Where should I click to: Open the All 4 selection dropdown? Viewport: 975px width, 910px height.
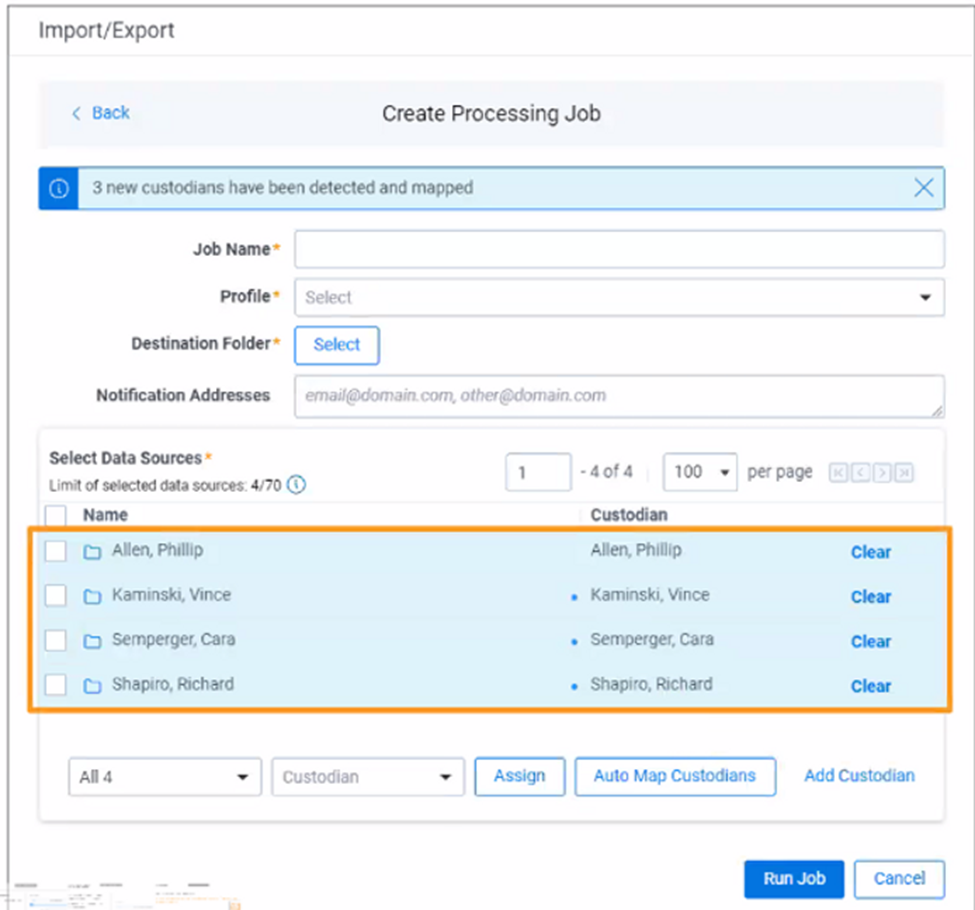[x=164, y=777]
